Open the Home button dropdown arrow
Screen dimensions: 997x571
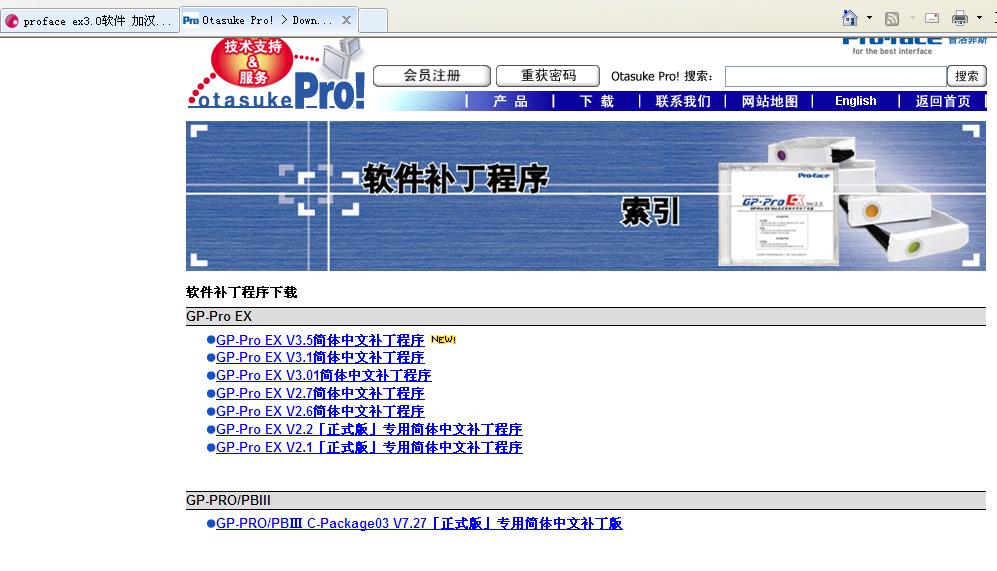click(x=869, y=18)
